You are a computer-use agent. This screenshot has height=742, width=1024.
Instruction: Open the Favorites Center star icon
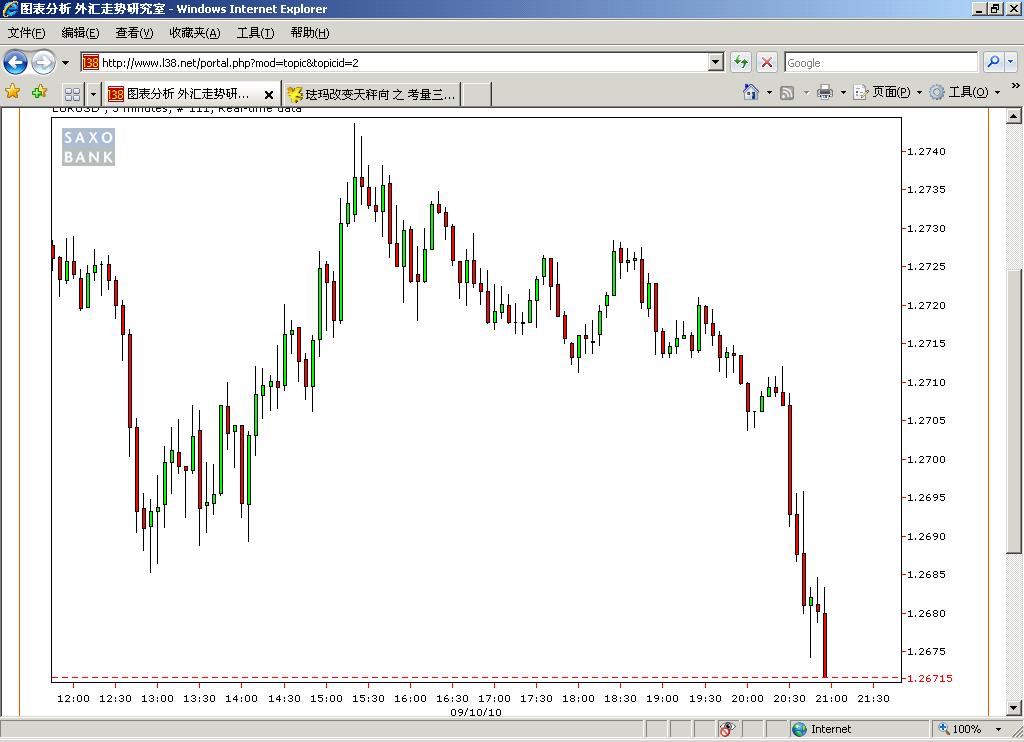[x=12, y=92]
